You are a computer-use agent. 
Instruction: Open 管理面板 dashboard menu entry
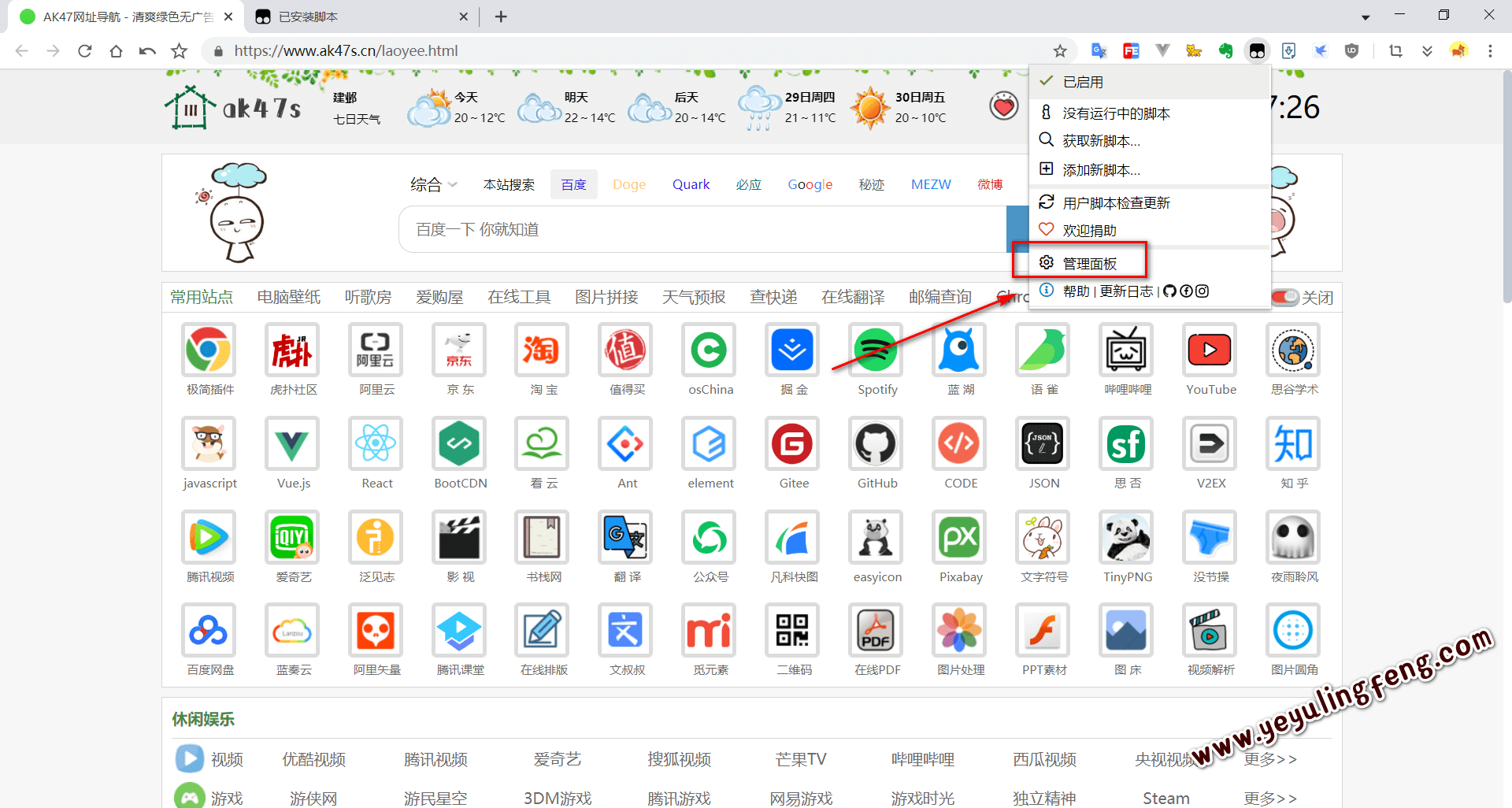point(1150,264)
